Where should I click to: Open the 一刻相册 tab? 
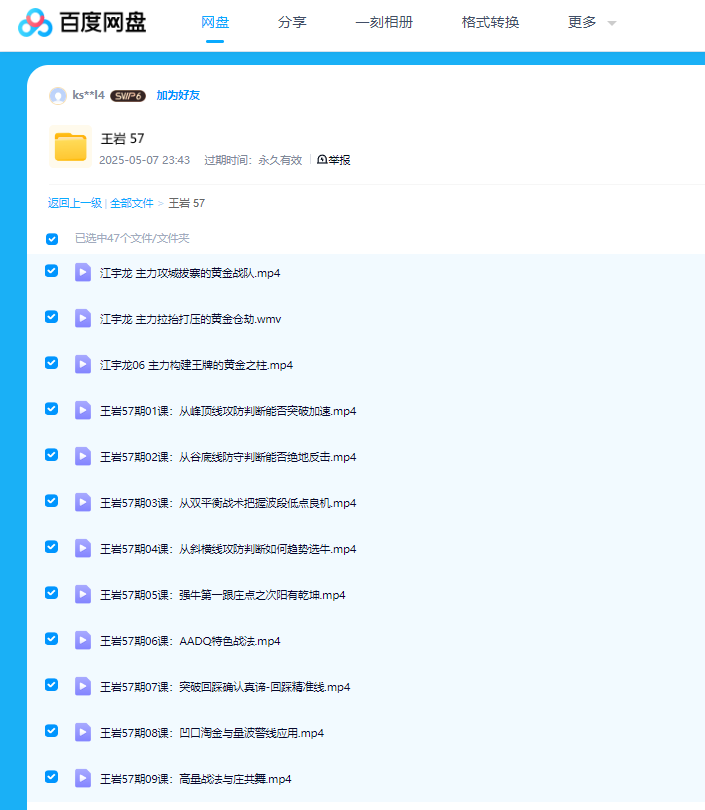coord(384,22)
